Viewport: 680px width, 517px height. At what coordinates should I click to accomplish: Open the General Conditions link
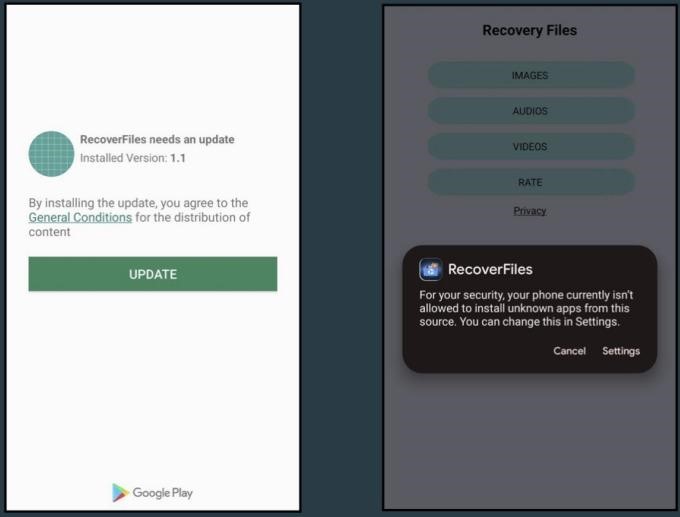click(80, 217)
